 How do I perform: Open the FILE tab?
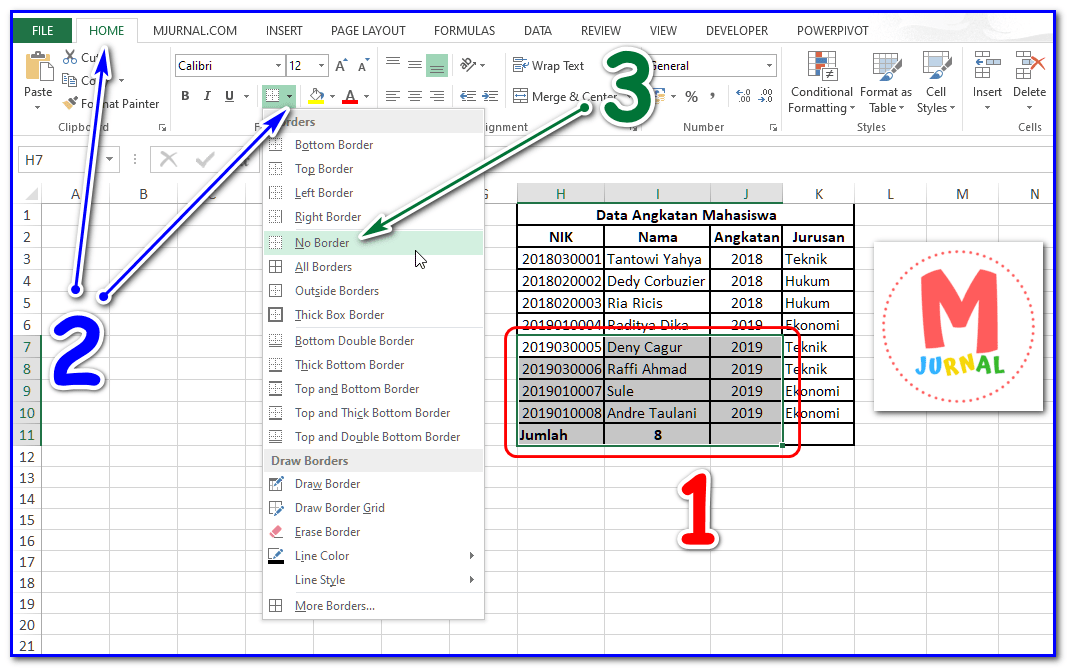(42, 31)
